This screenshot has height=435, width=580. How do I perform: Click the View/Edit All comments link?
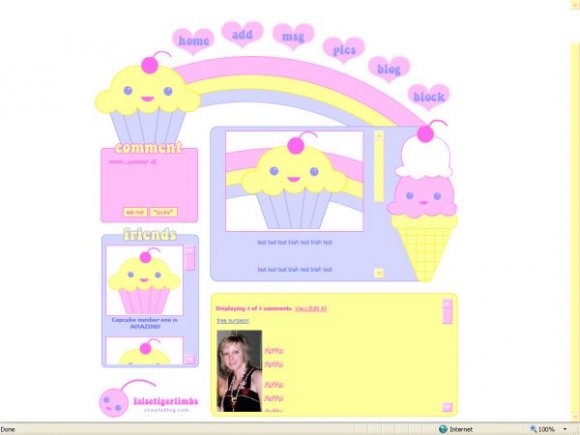point(311,308)
